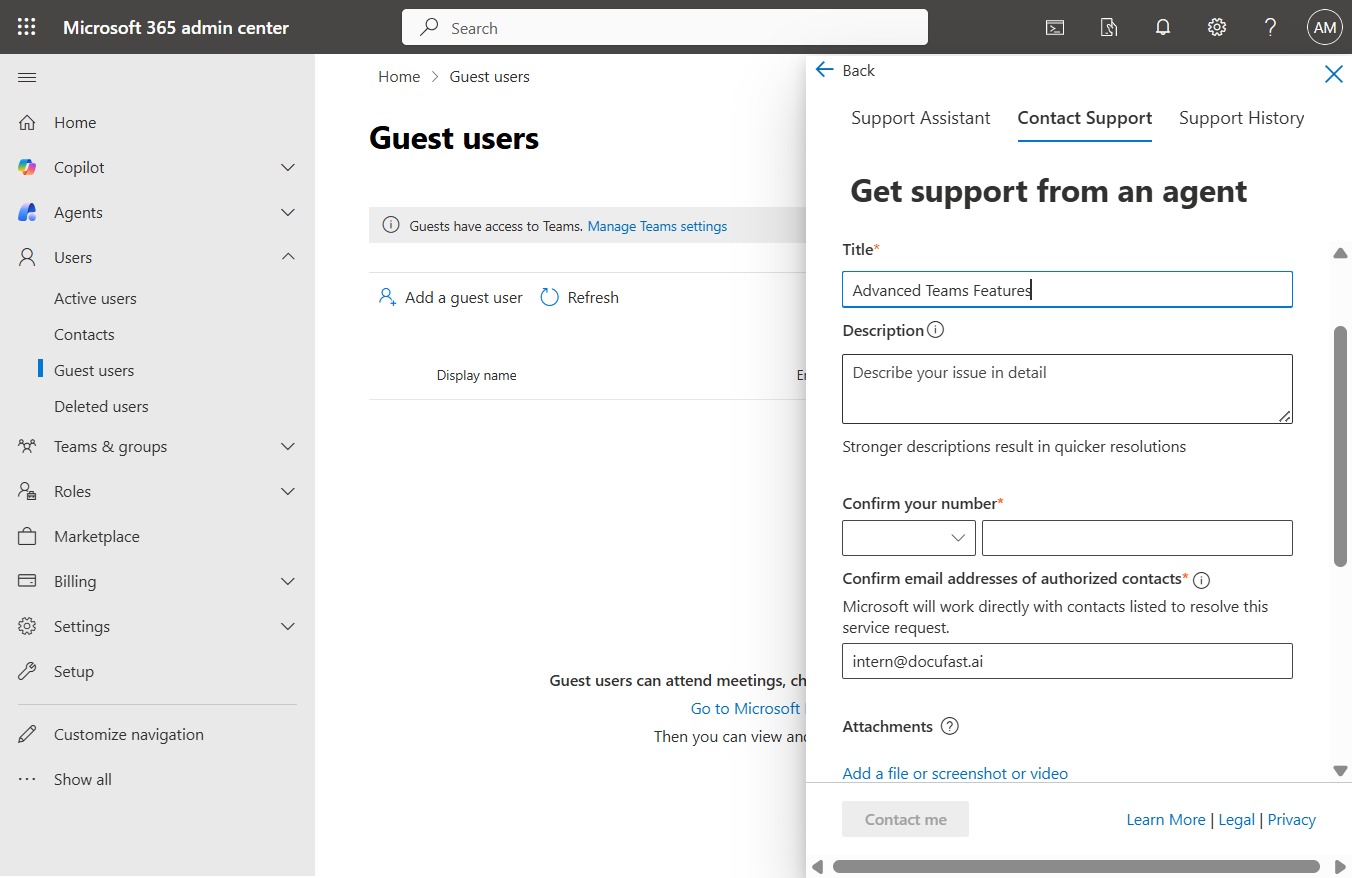Image resolution: width=1352 pixels, height=878 pixels.
Task: Close the support panel with the X
Action: [1333, 73]
